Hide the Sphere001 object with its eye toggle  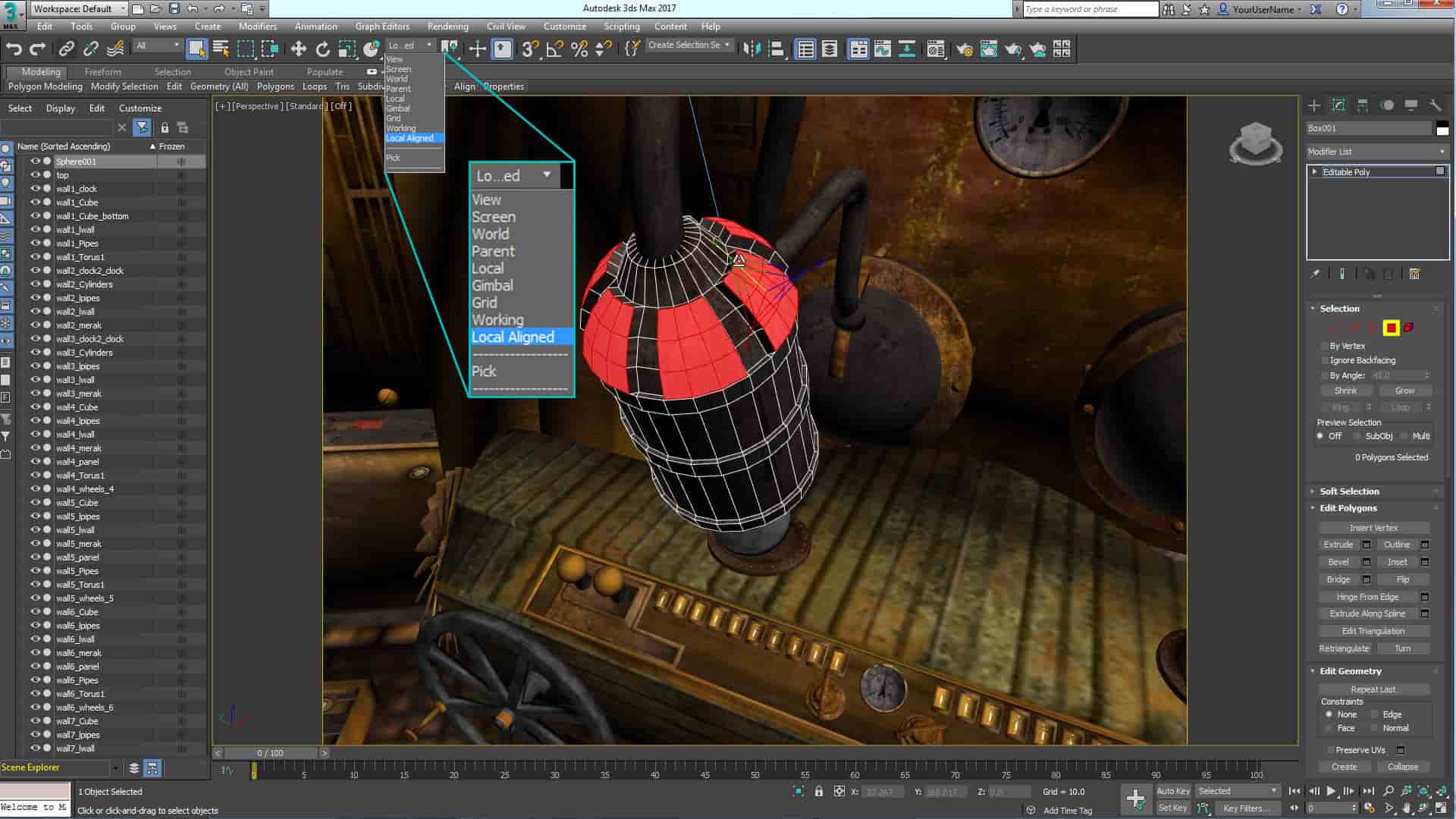(x=35, y=161)
